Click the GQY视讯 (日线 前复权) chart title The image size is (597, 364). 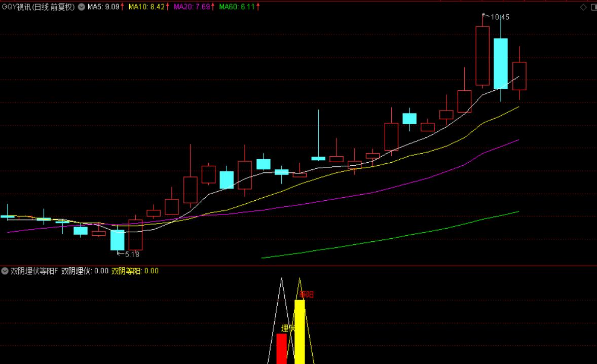tap(38, 7)
